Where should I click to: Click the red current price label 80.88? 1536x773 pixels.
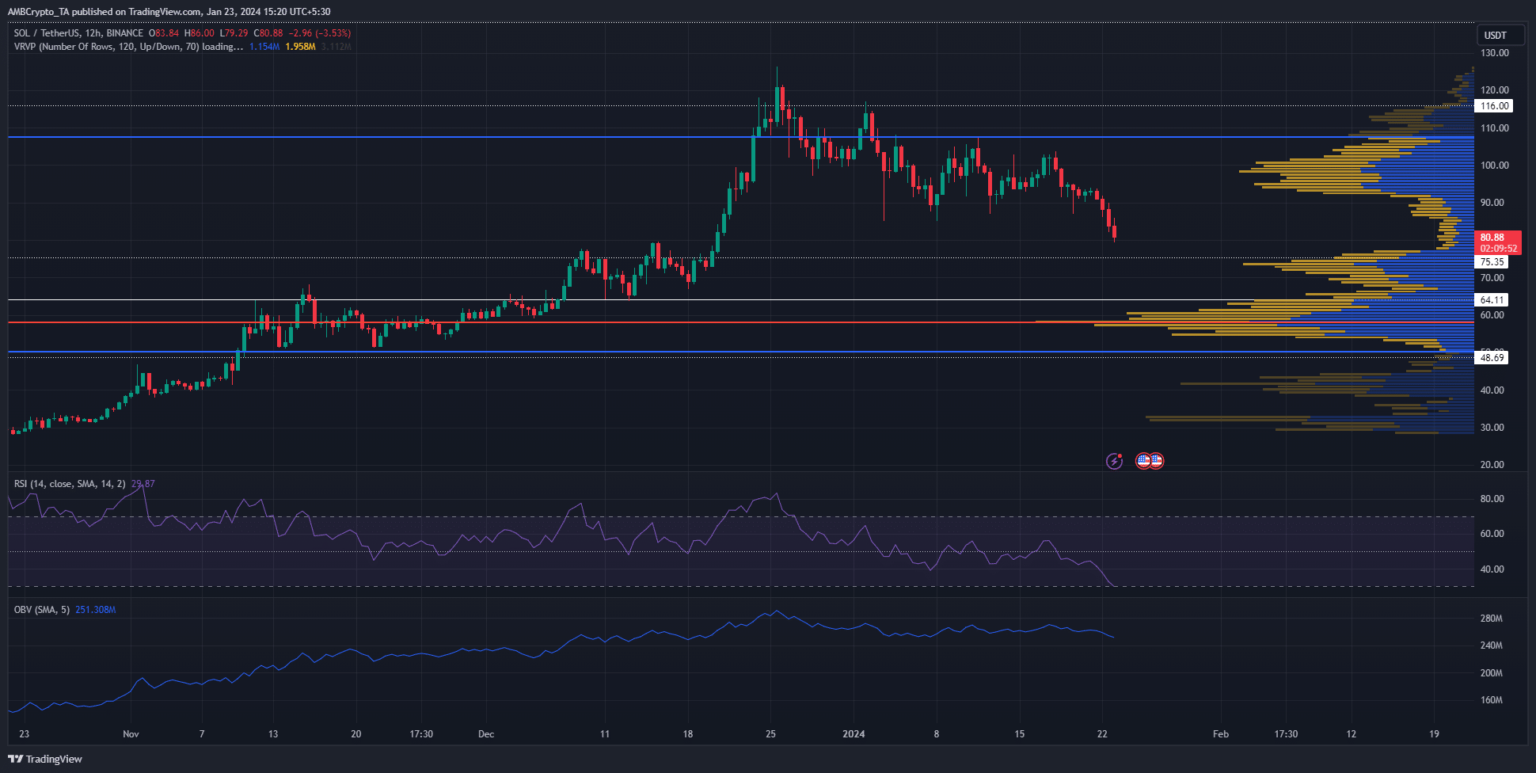pyautogui.click(x=1496, y=238)
